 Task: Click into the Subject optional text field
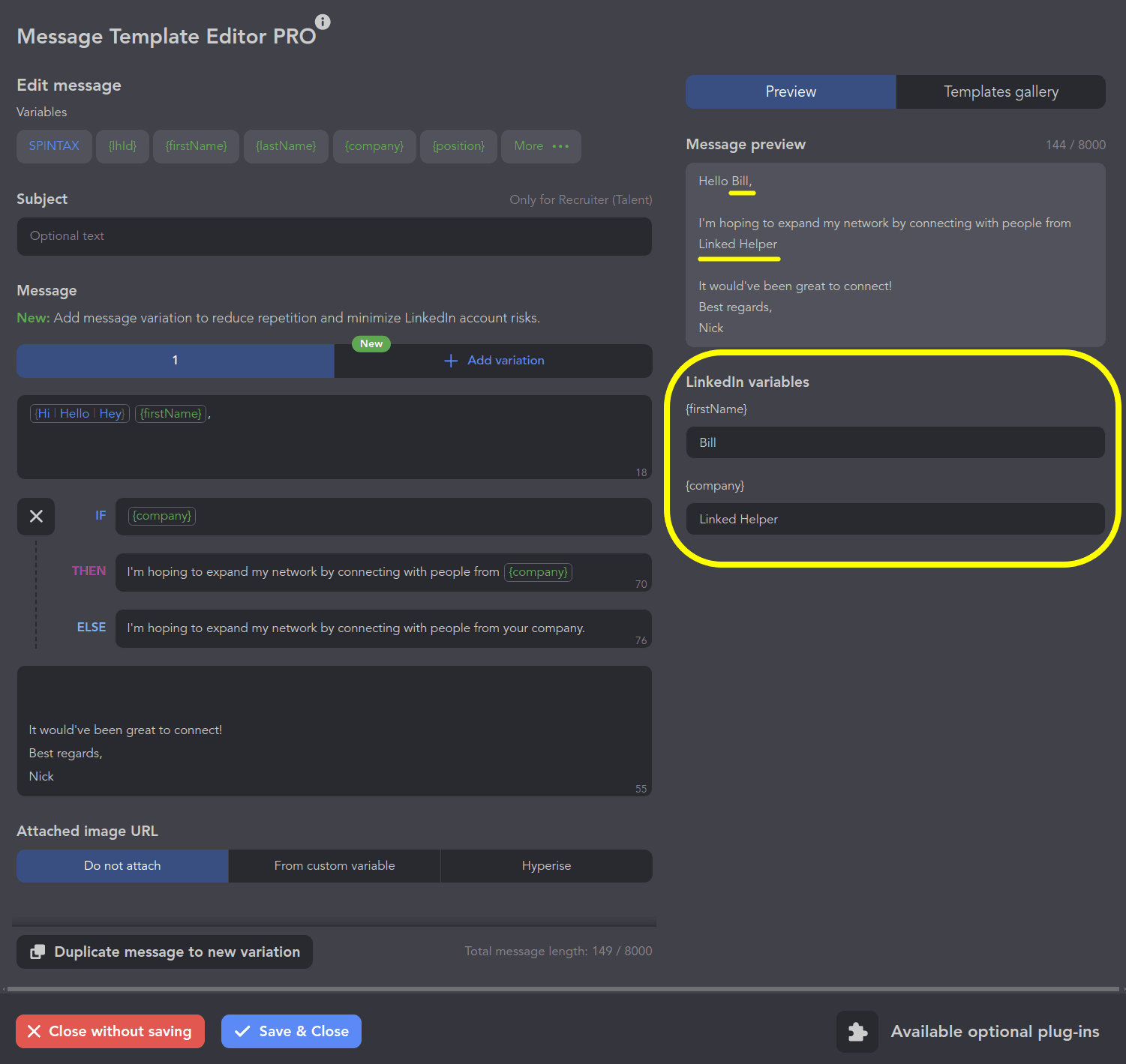pos(334,236)
